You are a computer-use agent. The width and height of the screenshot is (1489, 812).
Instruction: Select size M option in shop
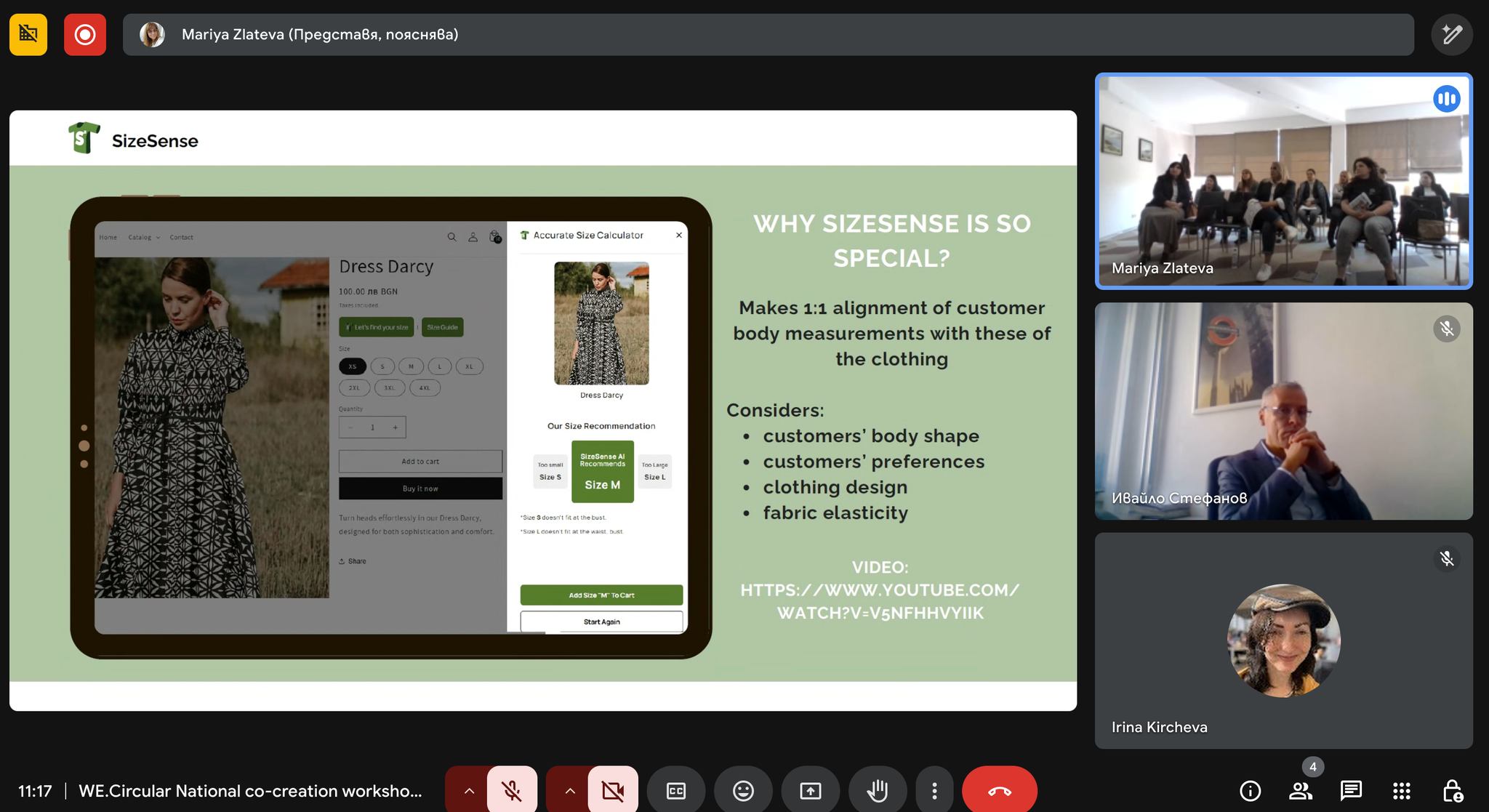411,366
